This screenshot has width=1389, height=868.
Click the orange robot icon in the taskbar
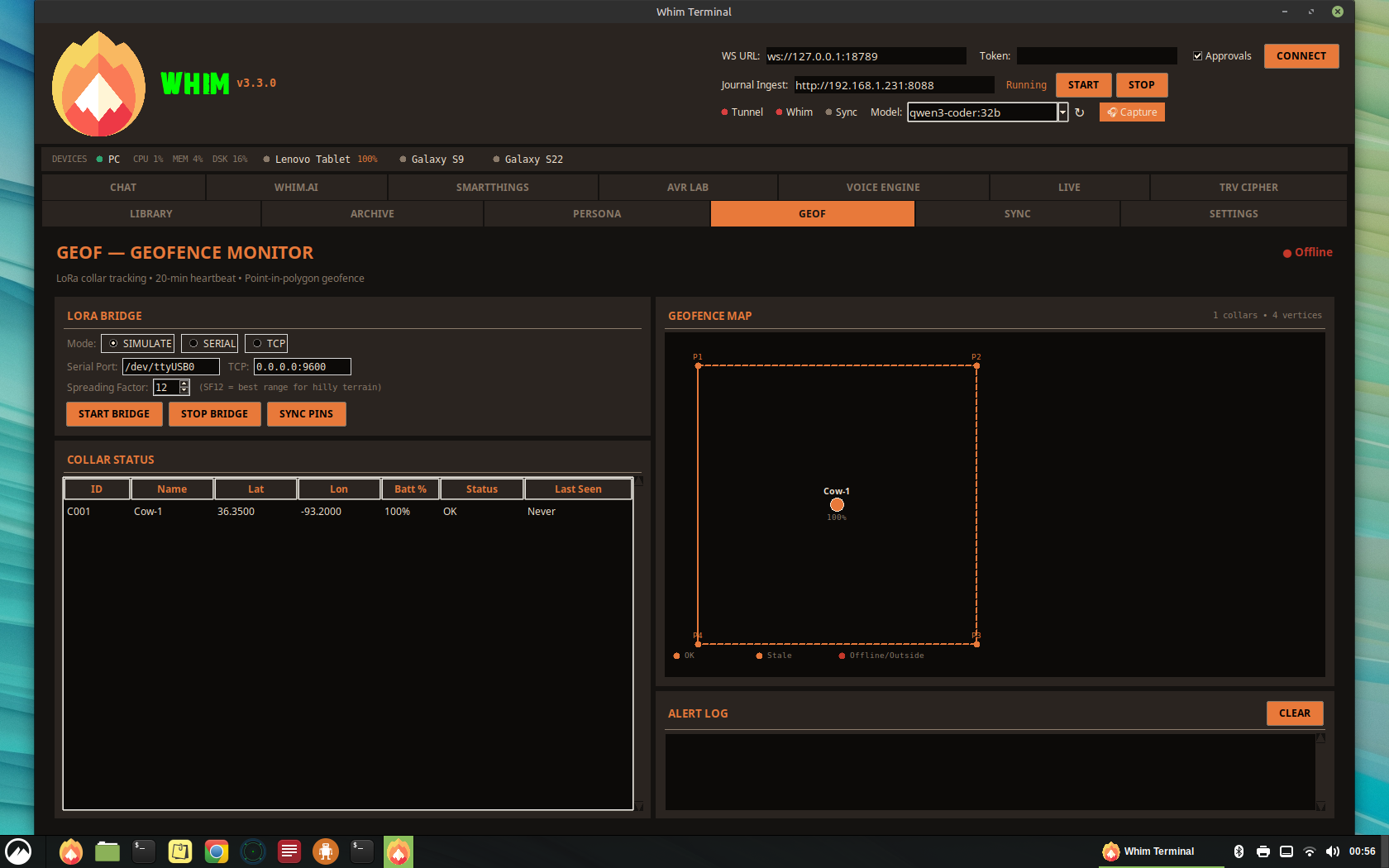coord(325,851)
